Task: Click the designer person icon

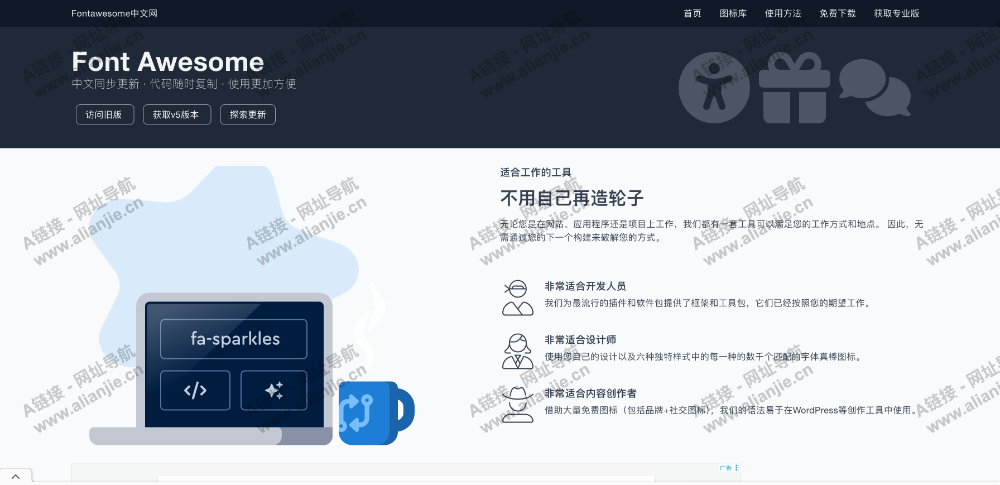Action: pyautogui.click(x=517, y=351)
